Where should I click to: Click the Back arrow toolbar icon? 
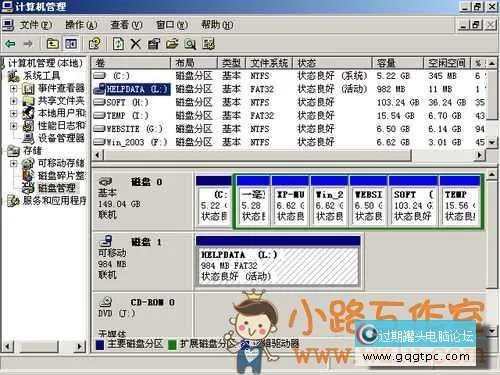click(10, 44)
